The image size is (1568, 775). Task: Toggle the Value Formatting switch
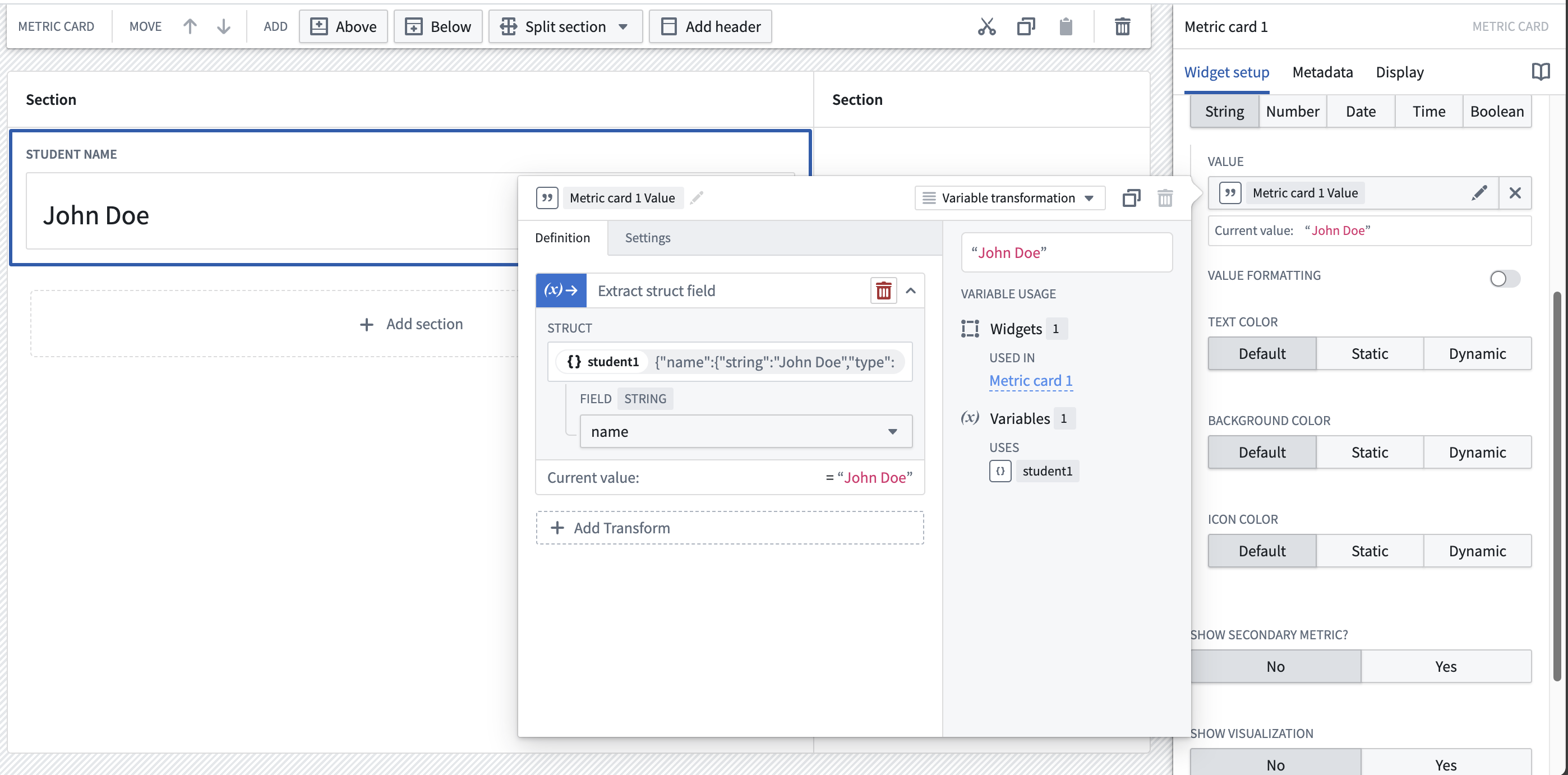(1505, 279)
